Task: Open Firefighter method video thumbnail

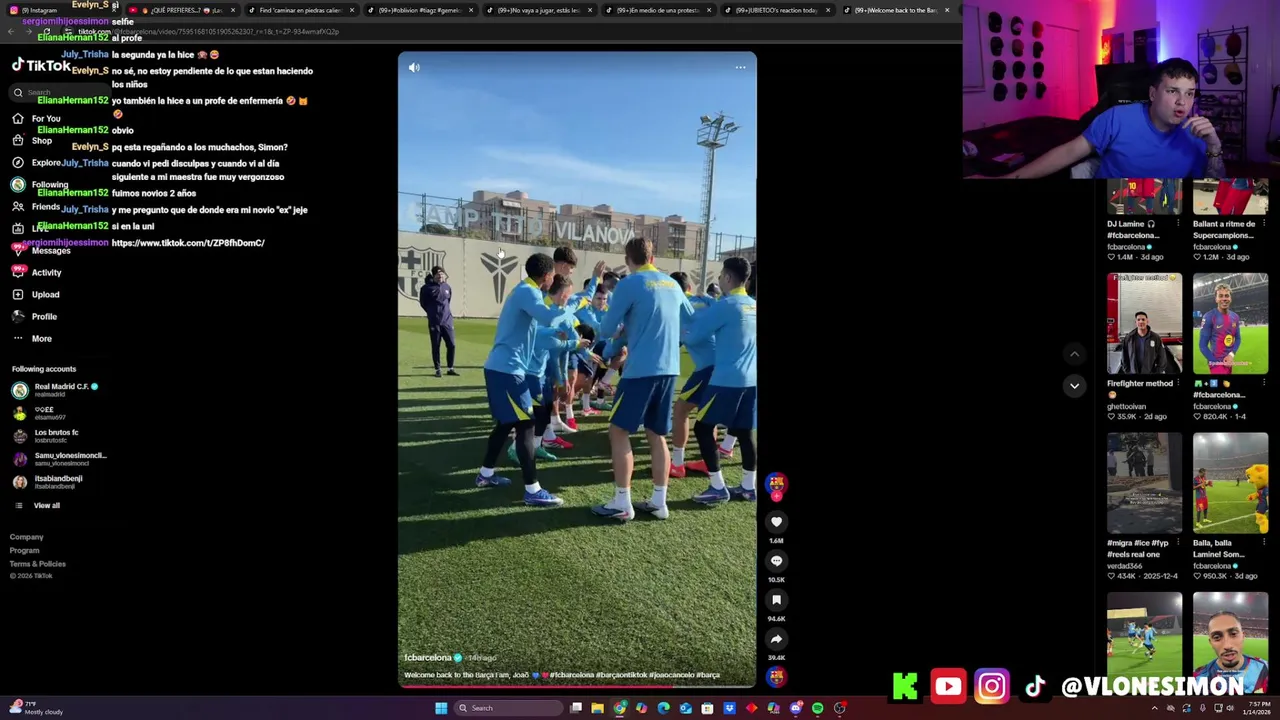Action: pyautogui.click(x=1144, y=324)
